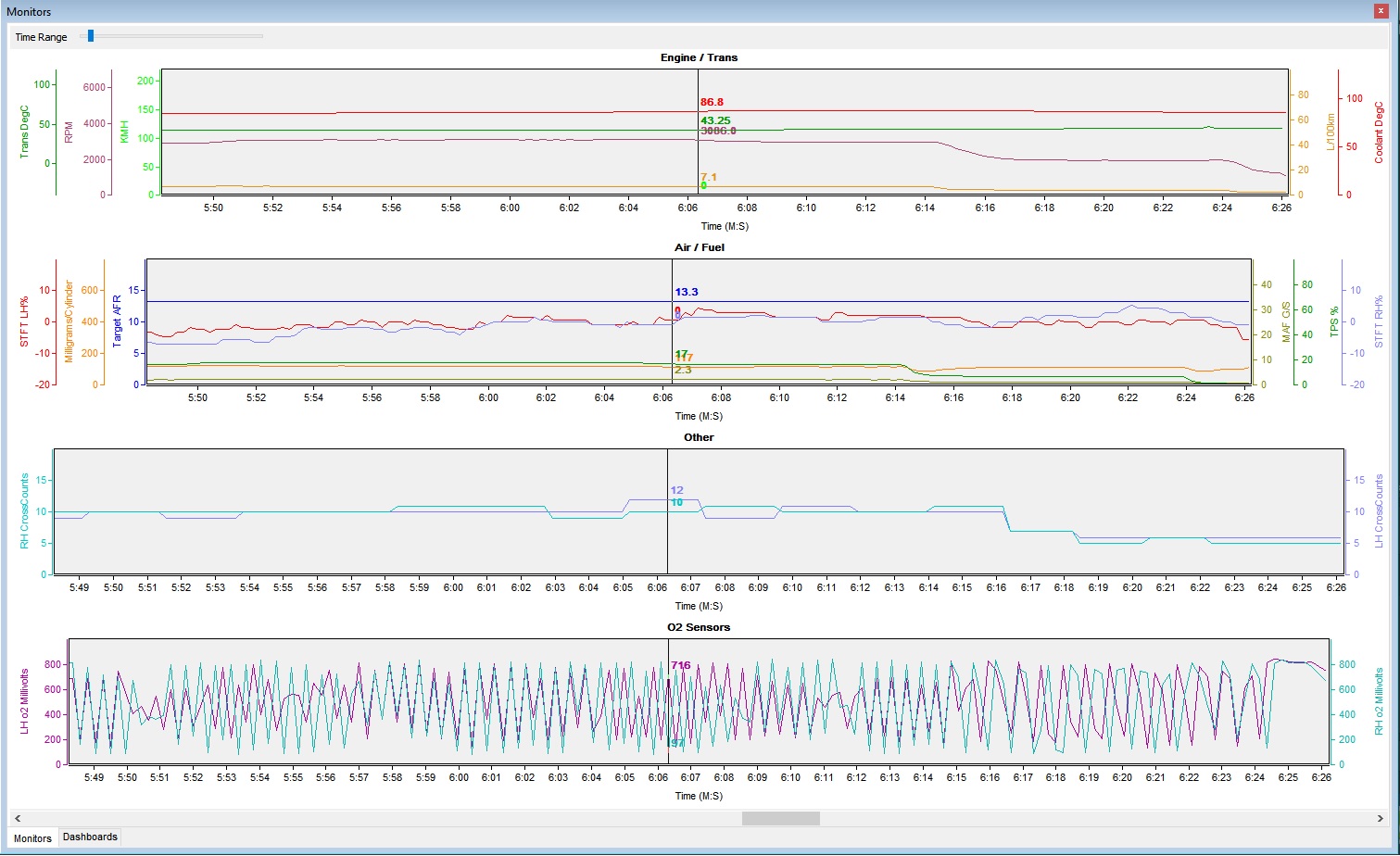Click the 86.8 coolant cursor value
1400x856 pixels.
tap(713, 102)
